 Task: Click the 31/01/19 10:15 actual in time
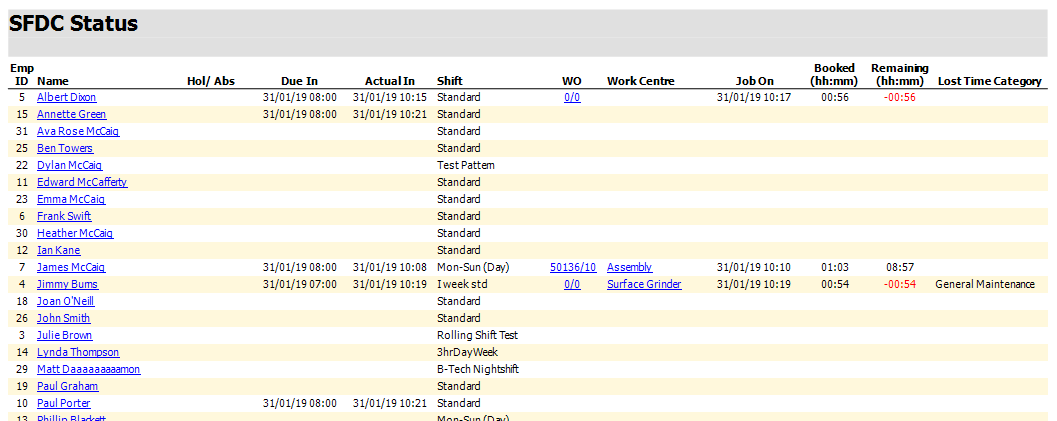tap(390, 97)
